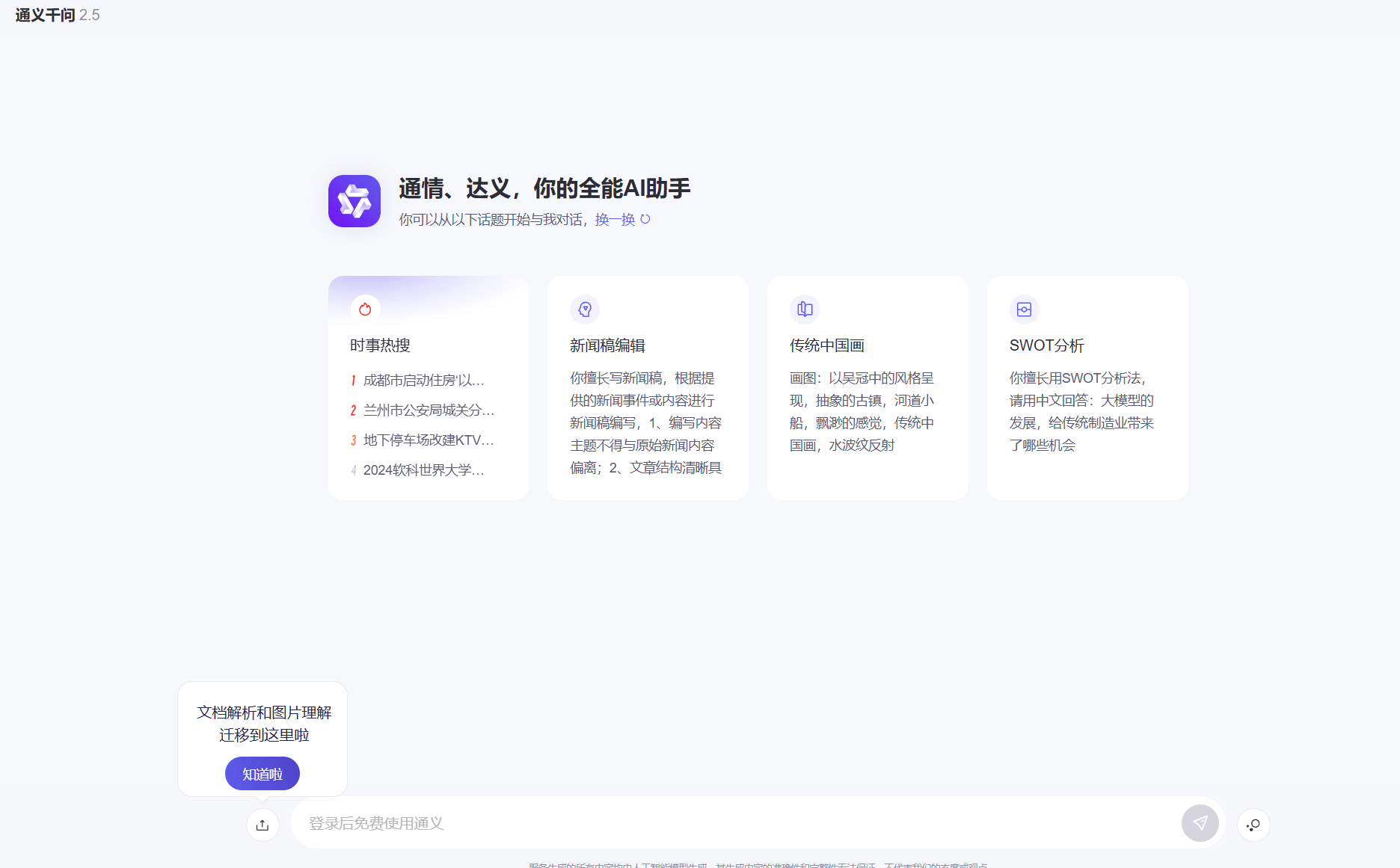Viewport: 1400px width, 868px height.
Task: Click the refresh icon beside 换一换
Action: 645,219
